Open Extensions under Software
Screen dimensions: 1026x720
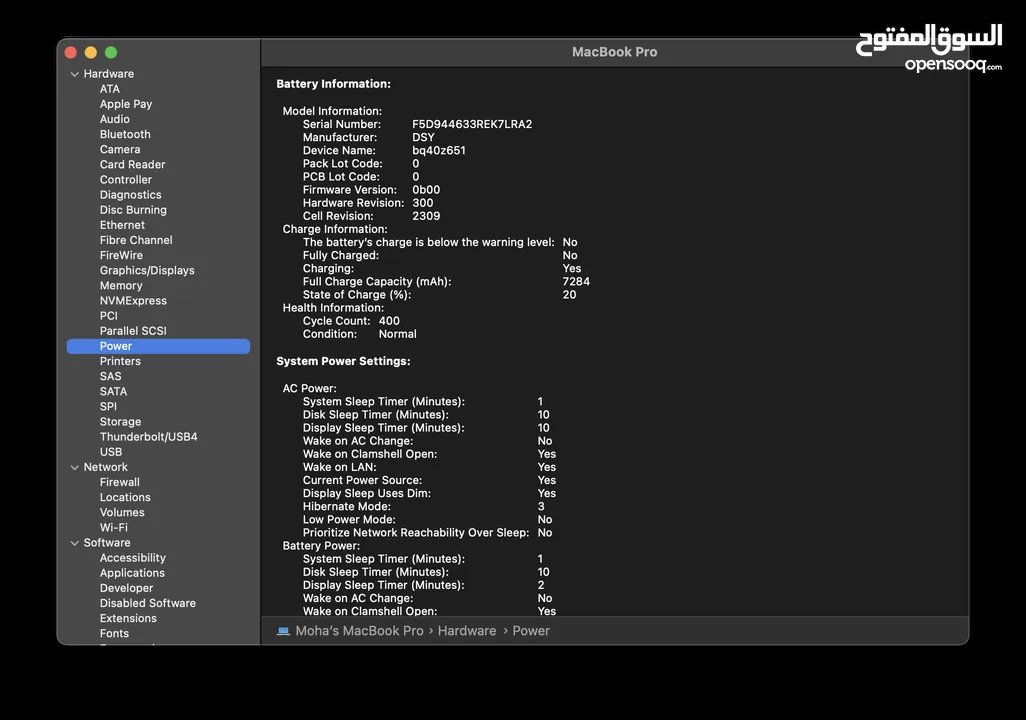tap(128, 618)
